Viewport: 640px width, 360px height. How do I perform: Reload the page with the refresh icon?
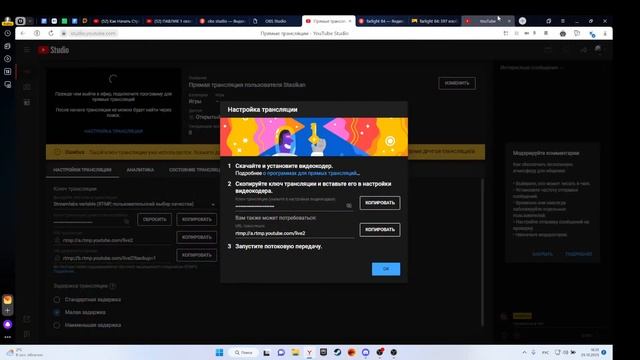coord(51,33)
